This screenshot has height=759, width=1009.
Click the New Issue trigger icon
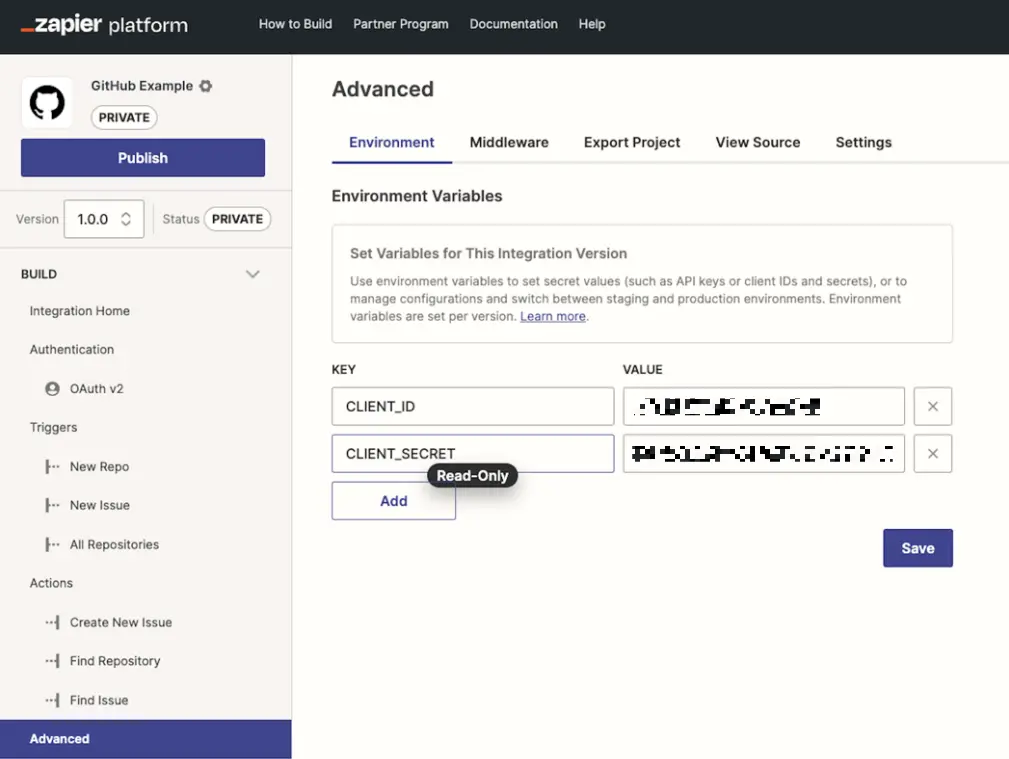pos(52,505)
